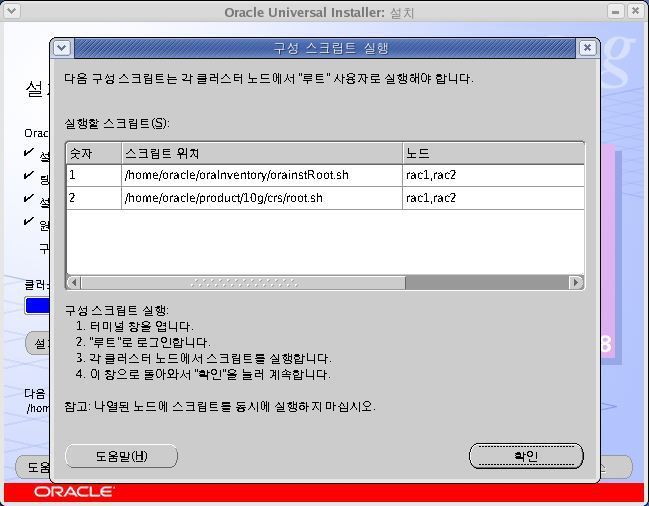The height and width of the screenshot is (506, 649).
Task: Click the ORACLE logo in the red banner
Action: (x=74, y=492)
